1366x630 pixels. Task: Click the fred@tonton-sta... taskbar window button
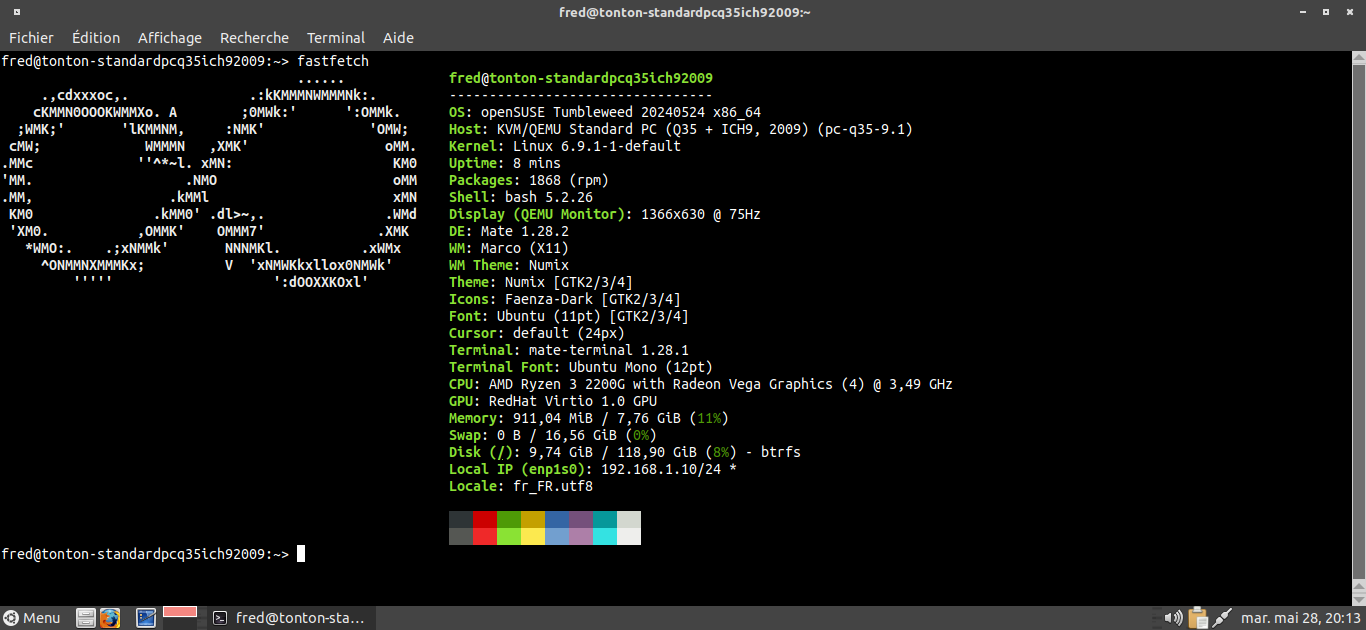(x=290, y=618)
